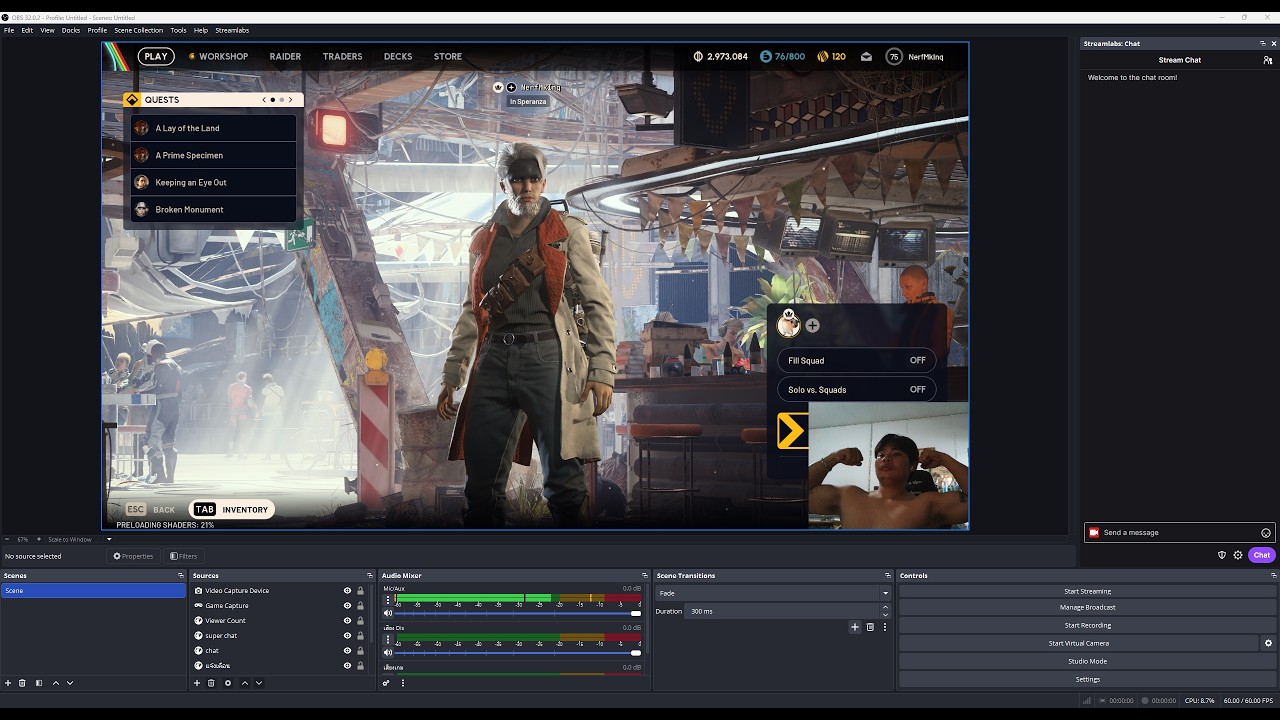Mute the second audio channel speaker icon

(x=388, y=652)
